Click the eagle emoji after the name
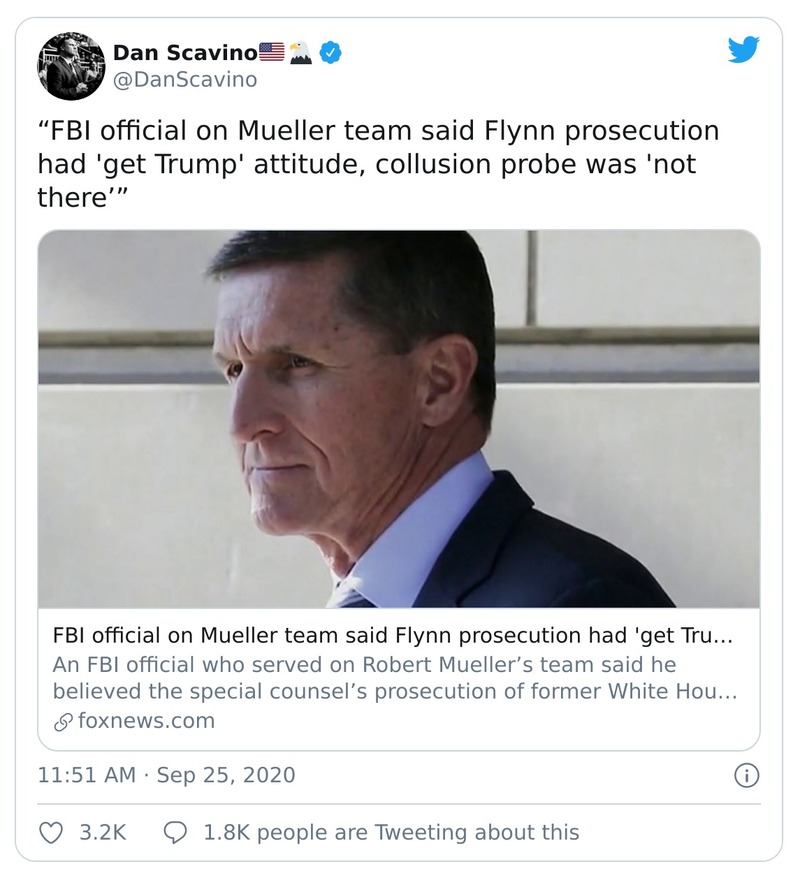Image resolution: width=800 pixels, height=878 pixels. pyautogui.click(x=301, y=52)
